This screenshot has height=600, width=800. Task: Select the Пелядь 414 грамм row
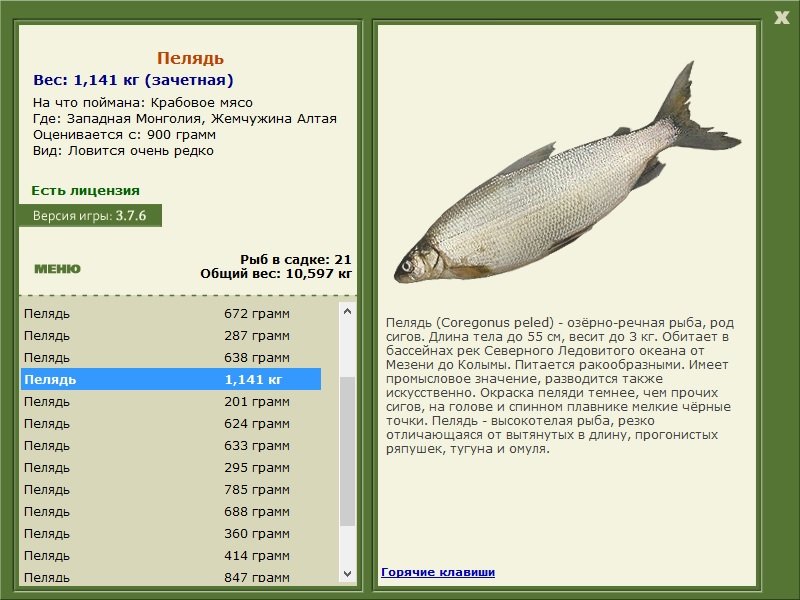[171, 555]
